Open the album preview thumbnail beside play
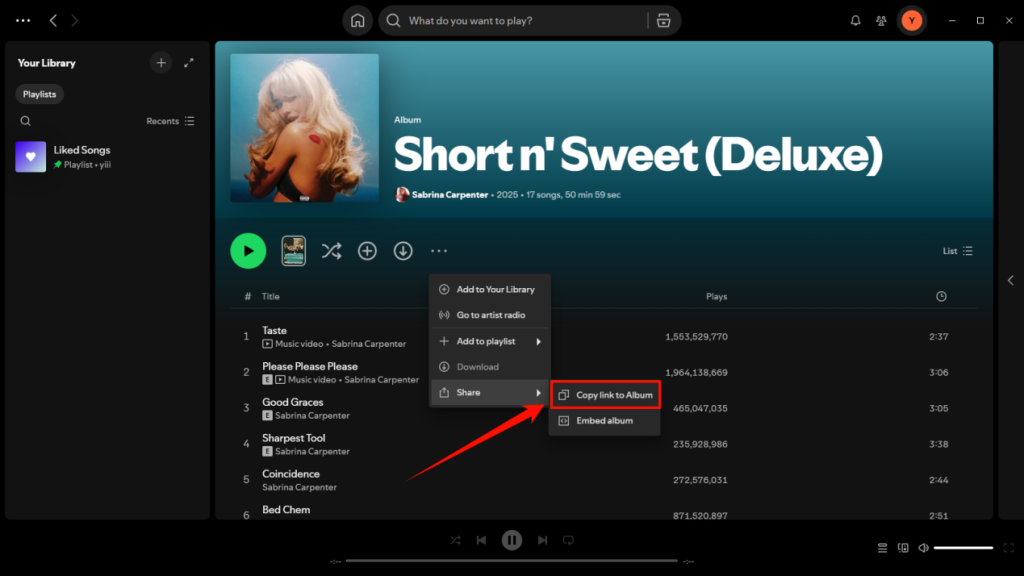Viewport: 1024px width, 576px height. tap(293, 251)
